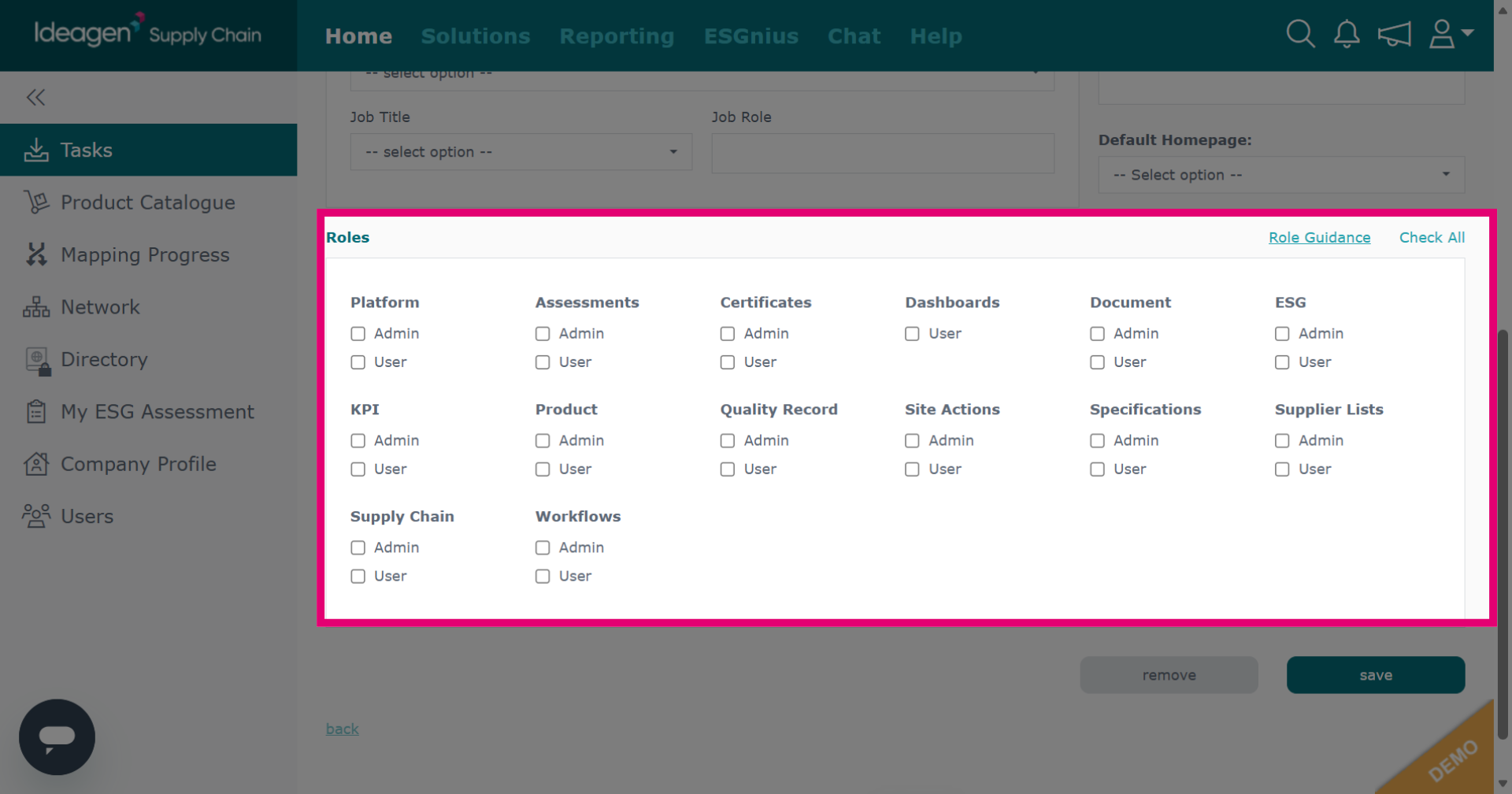
Task: Expand the user account caret
Action: click(1468, 32)
